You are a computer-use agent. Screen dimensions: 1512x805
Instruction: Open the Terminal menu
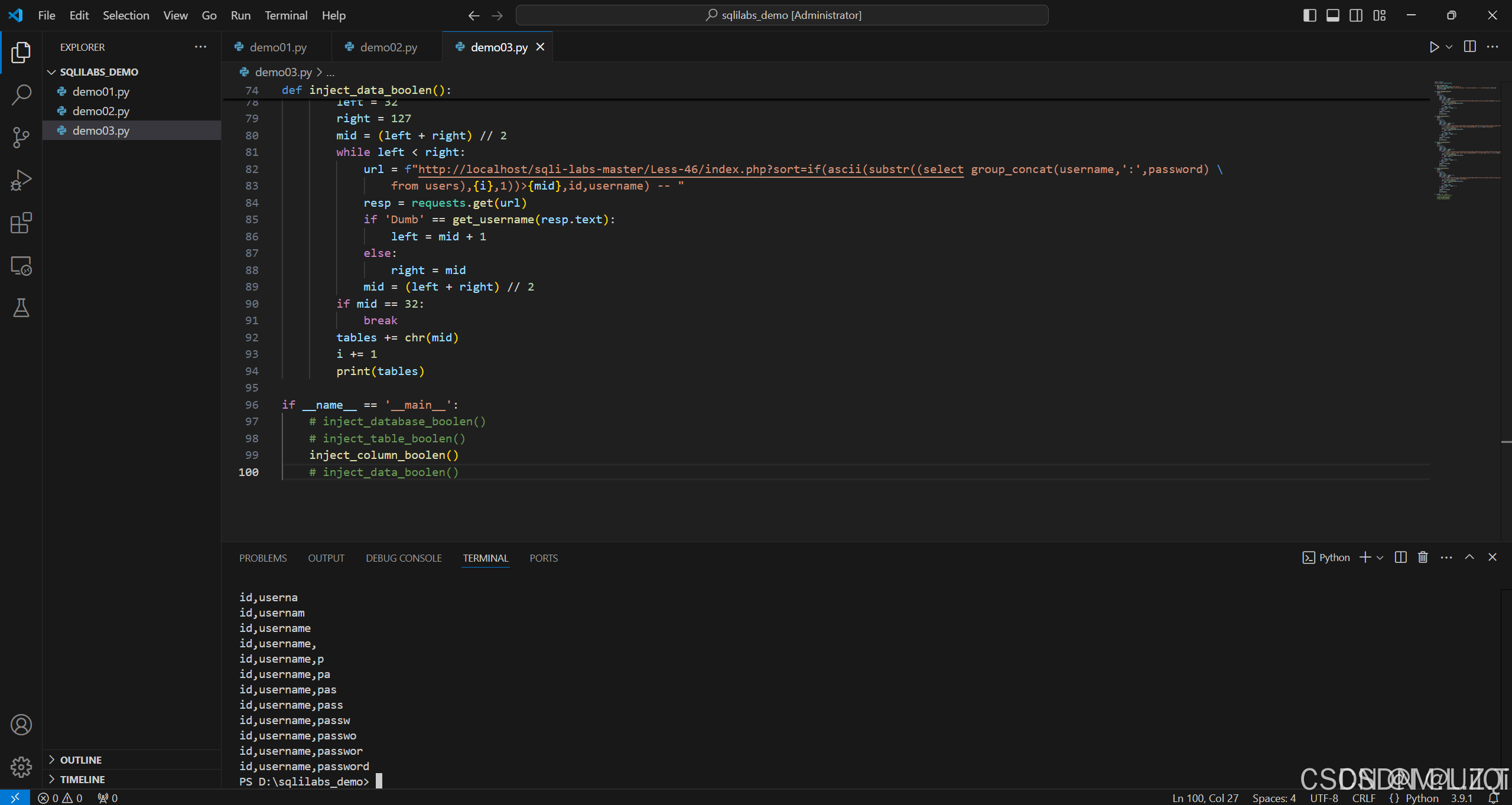285,15
